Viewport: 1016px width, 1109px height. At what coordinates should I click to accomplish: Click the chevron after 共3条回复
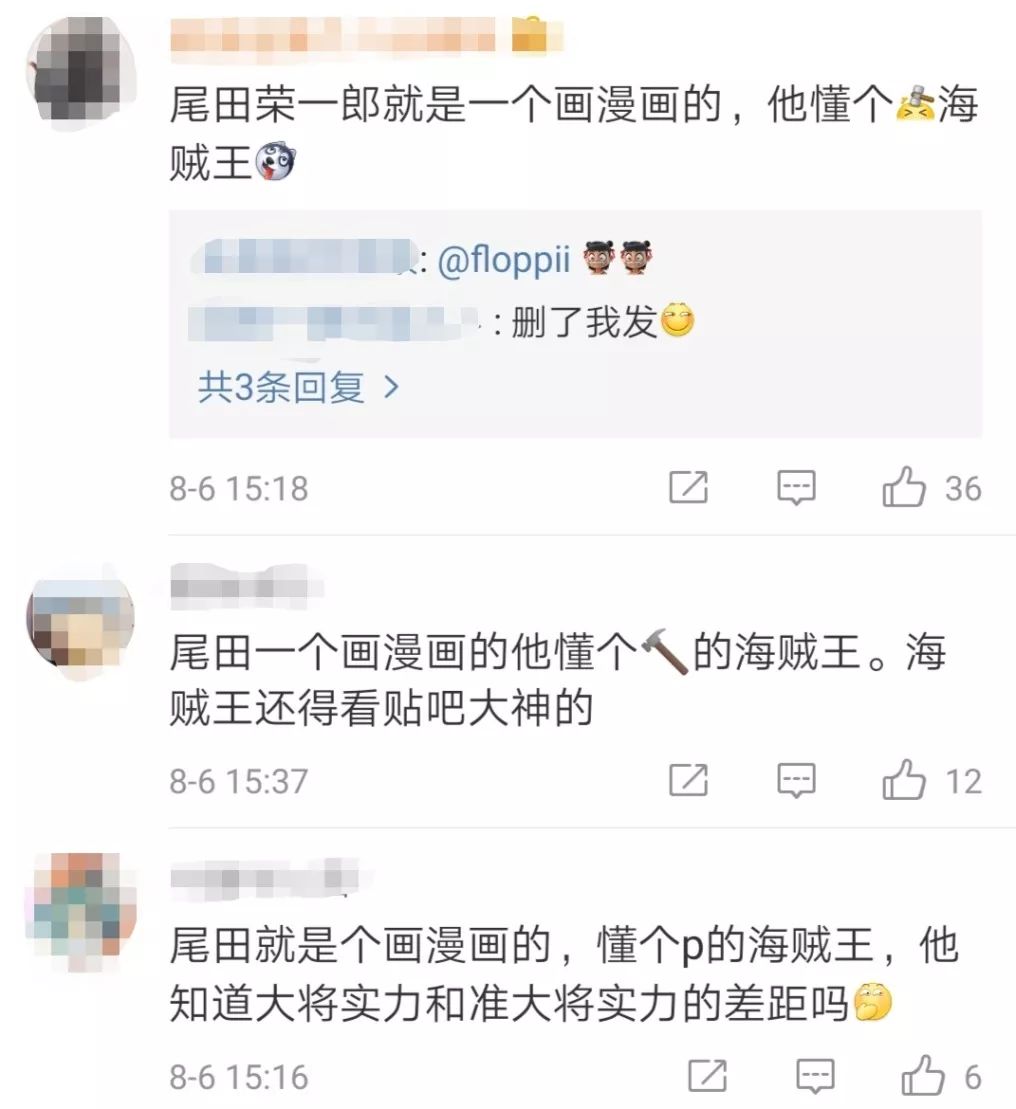click(391, 388)
